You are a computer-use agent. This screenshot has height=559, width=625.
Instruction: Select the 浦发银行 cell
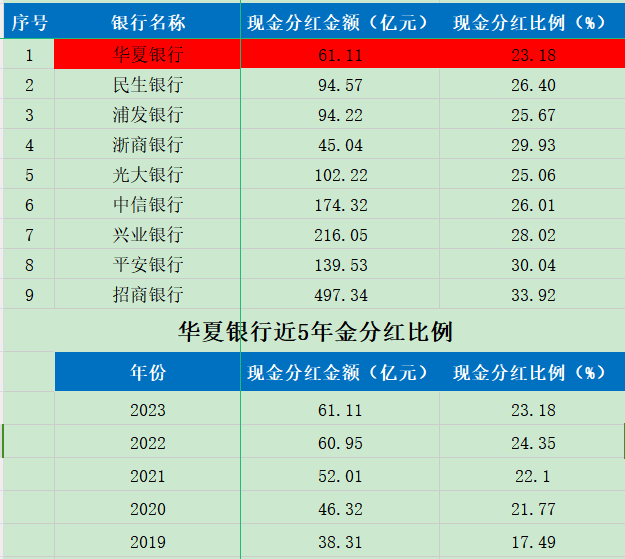pos(147,114)
